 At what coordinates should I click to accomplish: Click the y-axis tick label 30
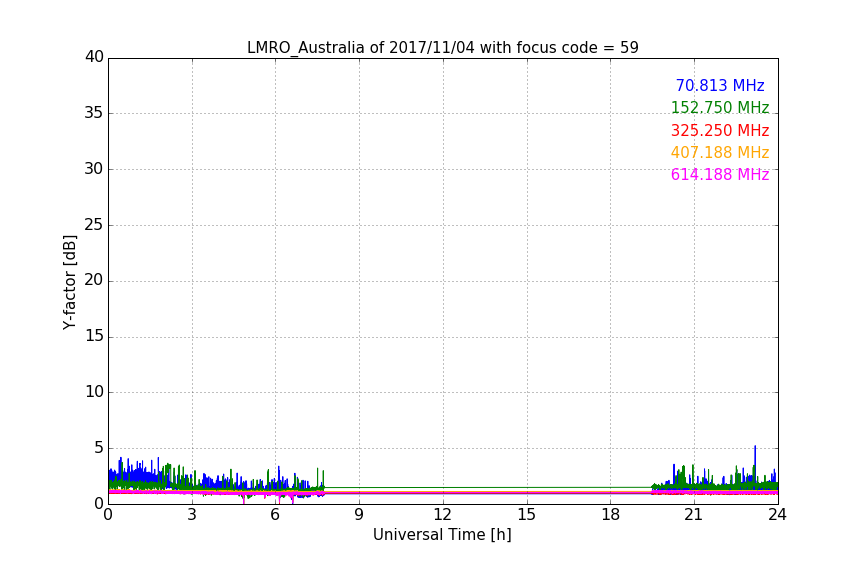pos(94,169)
